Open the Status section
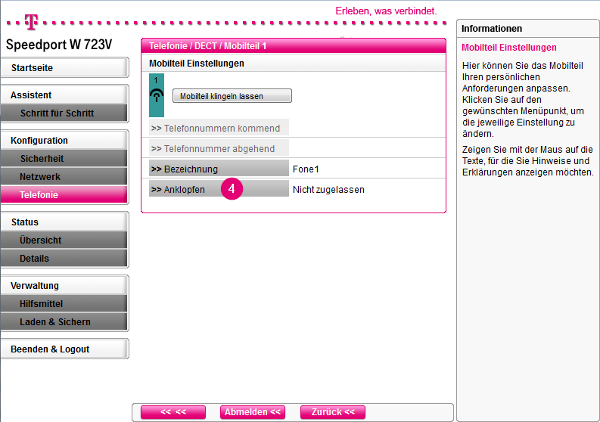 click(64, 222)
